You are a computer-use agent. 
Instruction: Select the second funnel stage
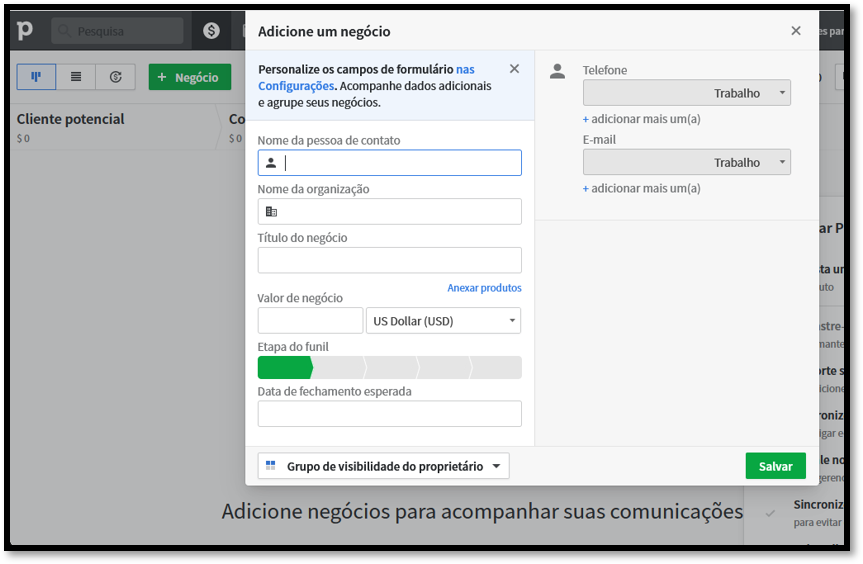click(338, 368)
